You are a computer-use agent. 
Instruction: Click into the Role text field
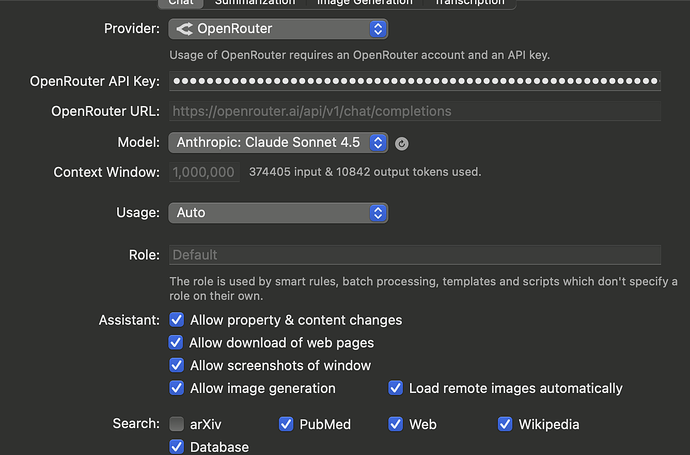[415, 255]
